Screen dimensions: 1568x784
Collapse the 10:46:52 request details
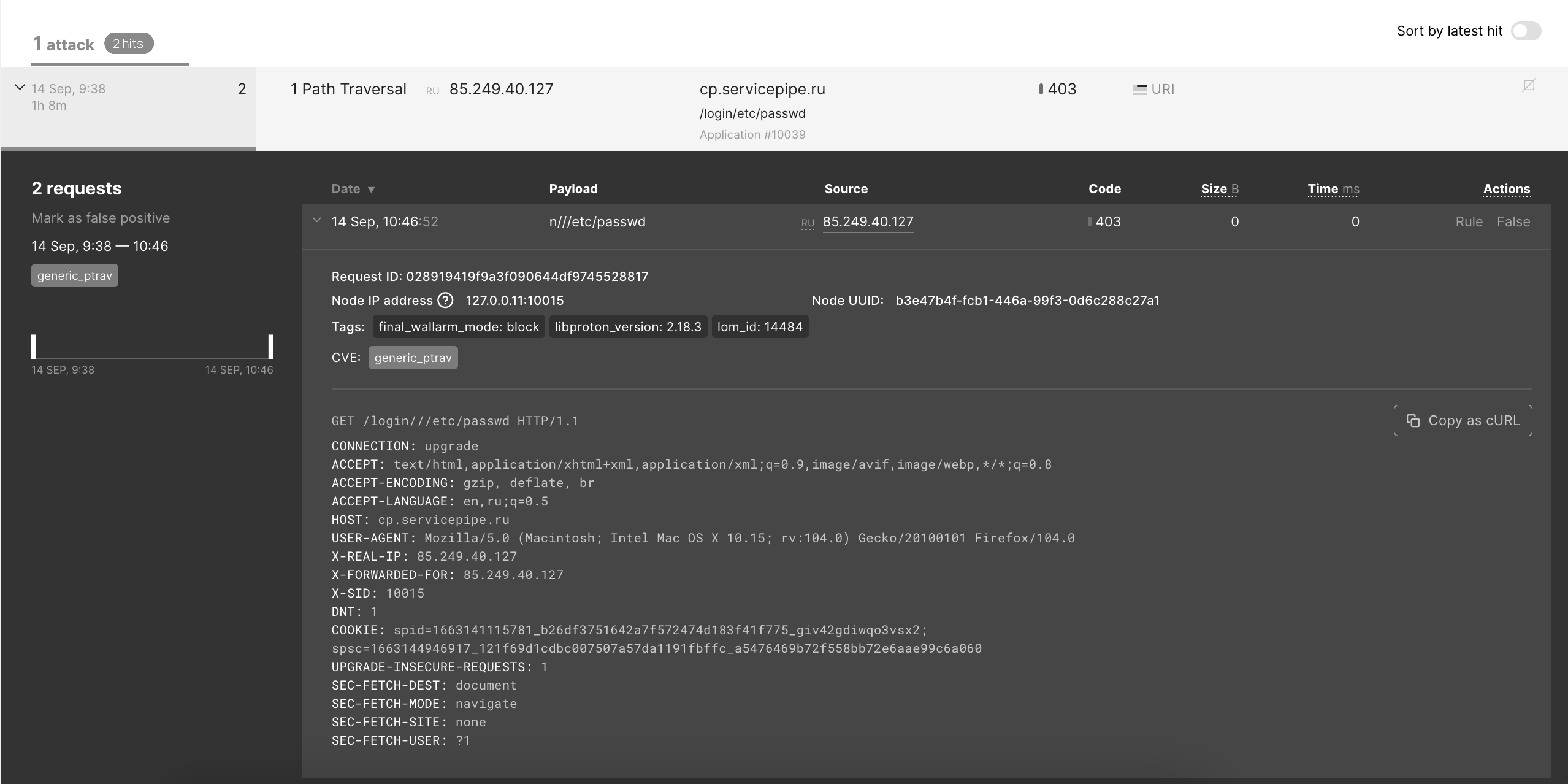click(316, 221)
